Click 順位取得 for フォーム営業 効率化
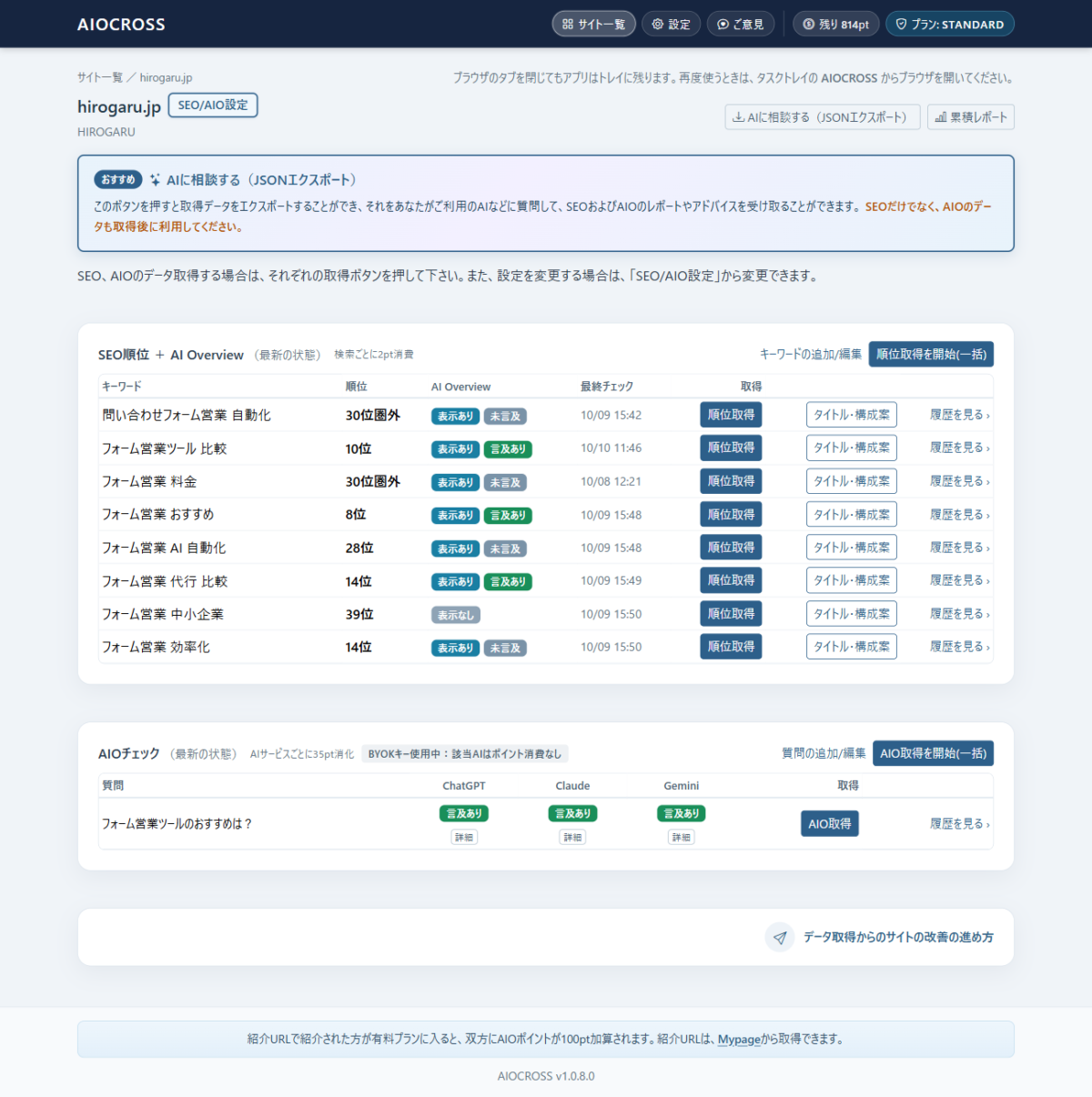 coord(731,647)
